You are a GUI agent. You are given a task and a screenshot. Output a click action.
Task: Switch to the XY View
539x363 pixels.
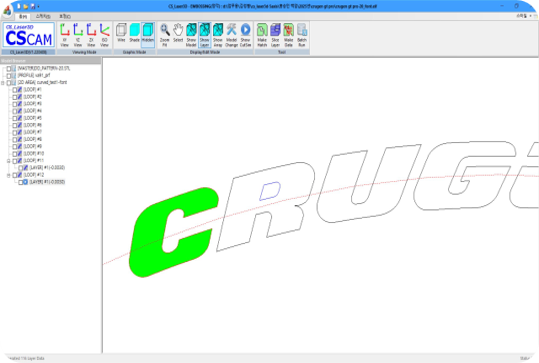(64, 35)
